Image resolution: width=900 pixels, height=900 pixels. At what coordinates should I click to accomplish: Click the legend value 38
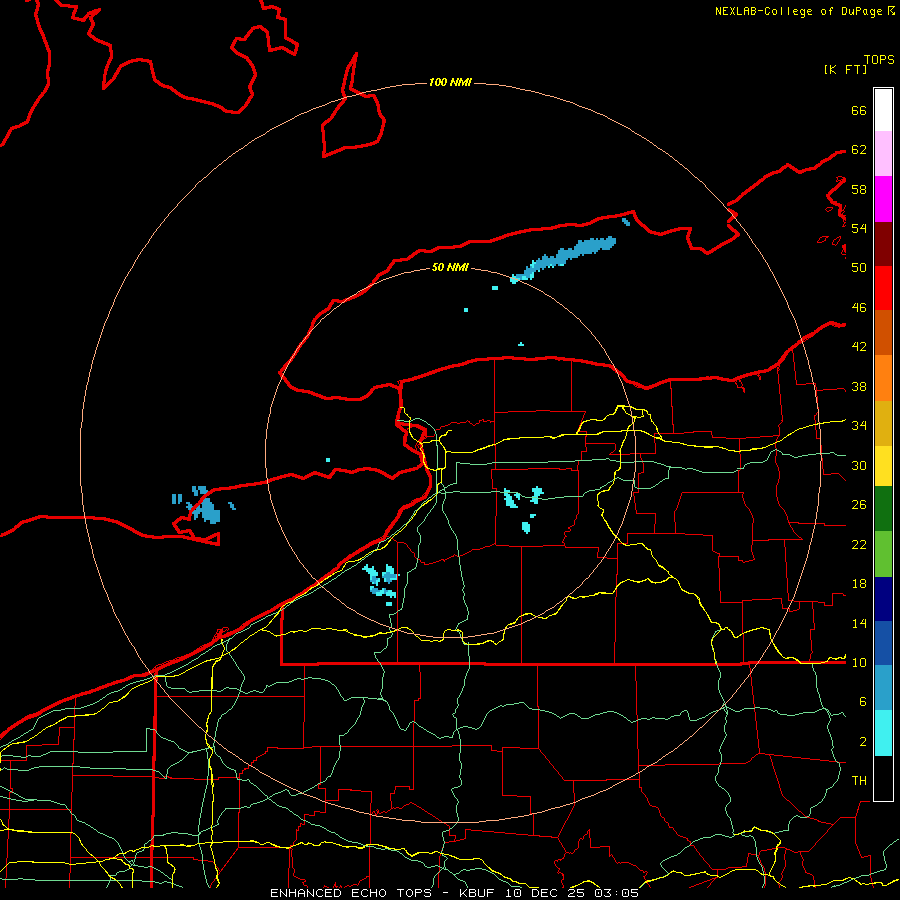[859, 386]
